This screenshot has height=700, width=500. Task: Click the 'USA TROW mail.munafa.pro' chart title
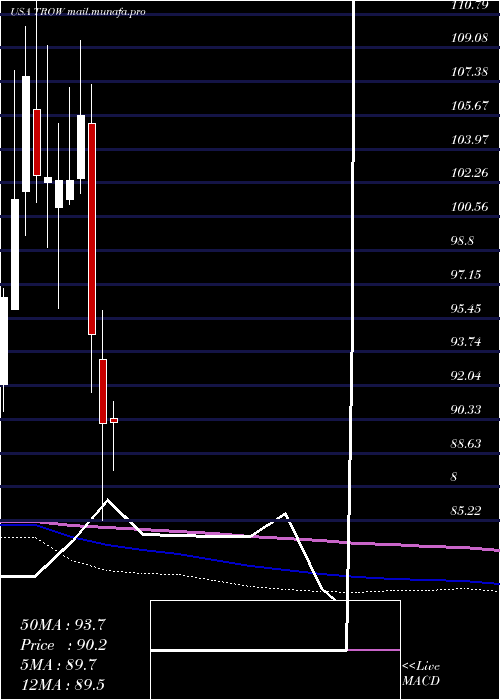coord(78,12)
